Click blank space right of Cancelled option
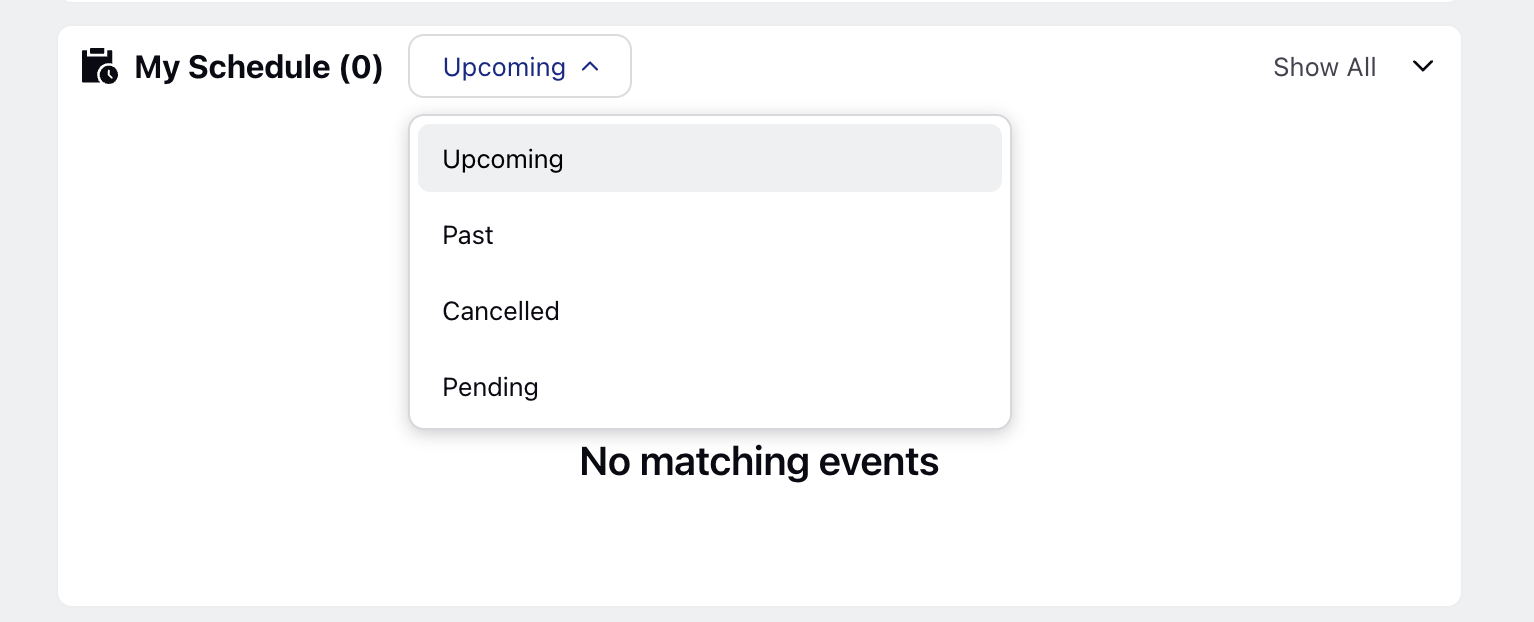The width and height of the screenshot is (1534, 622). [780, 311]
